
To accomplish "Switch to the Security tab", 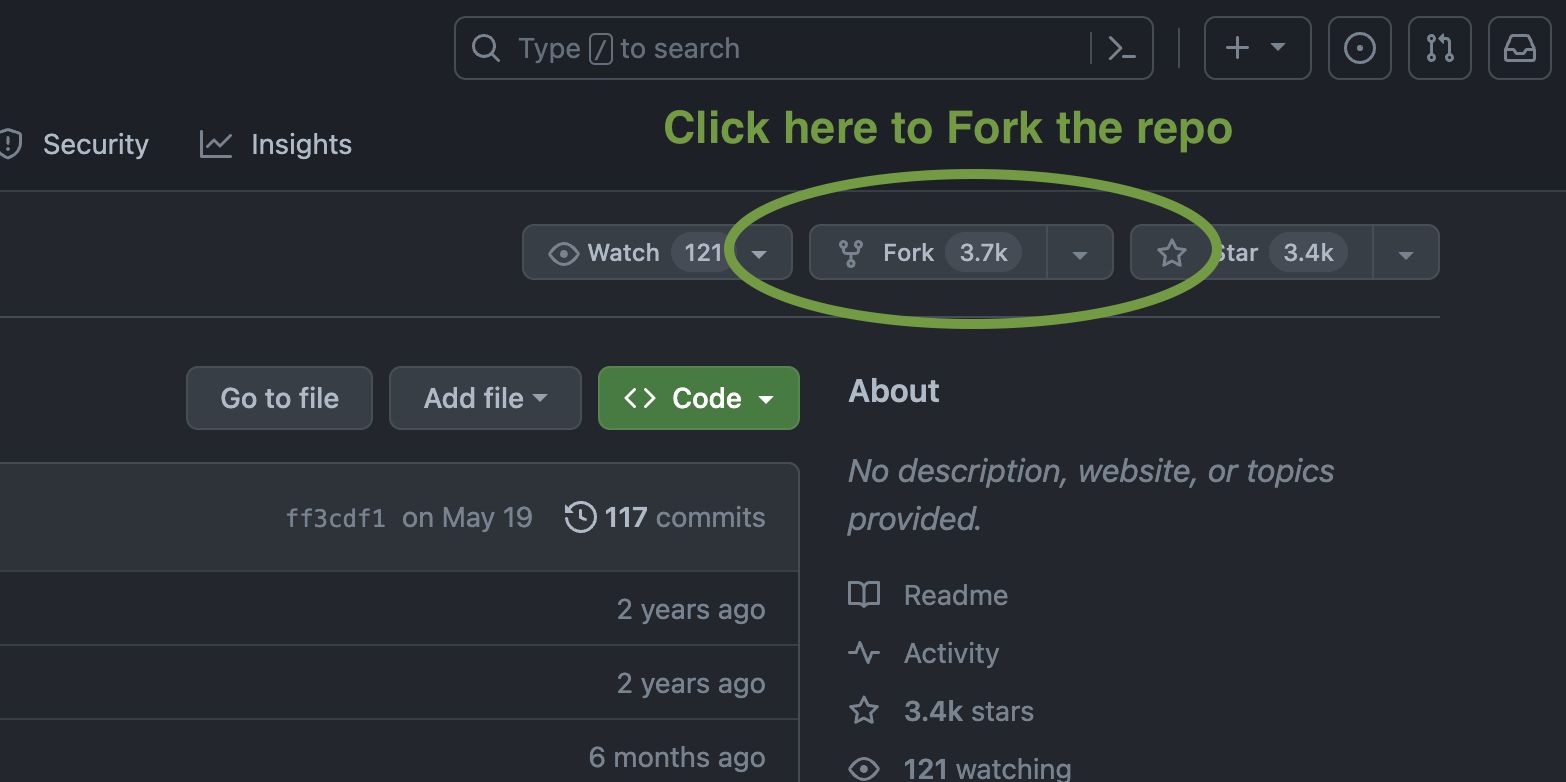I will tap(80, 145).
